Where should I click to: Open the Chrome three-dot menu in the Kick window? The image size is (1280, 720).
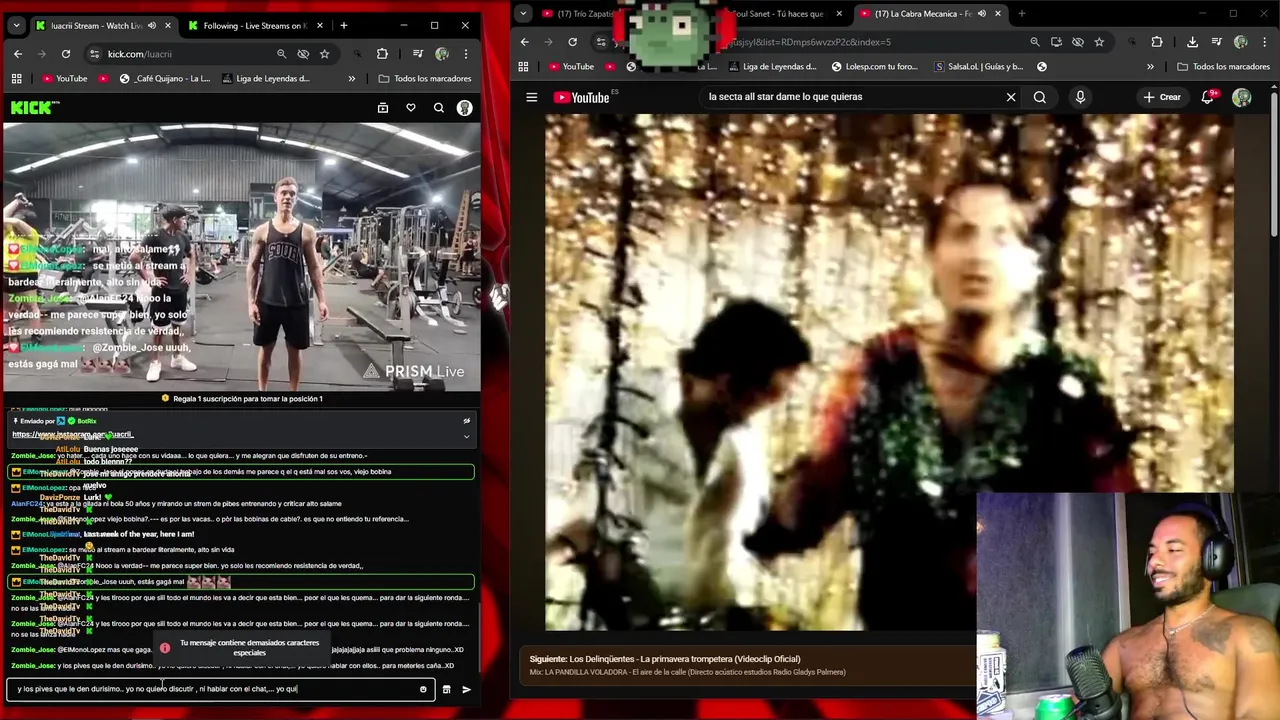click(x=465, y=54)
